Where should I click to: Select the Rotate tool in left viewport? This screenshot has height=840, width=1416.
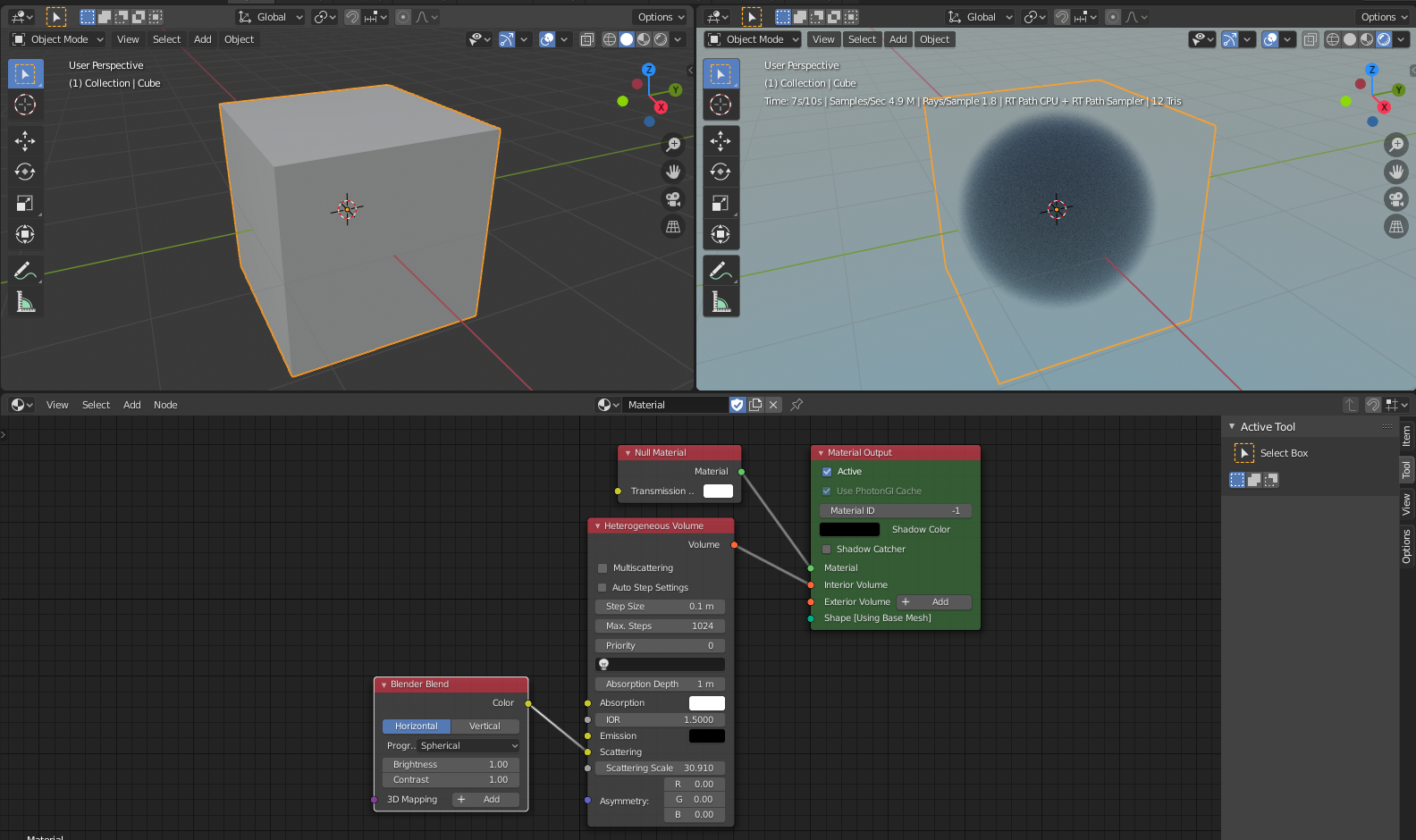coord(25,172)
